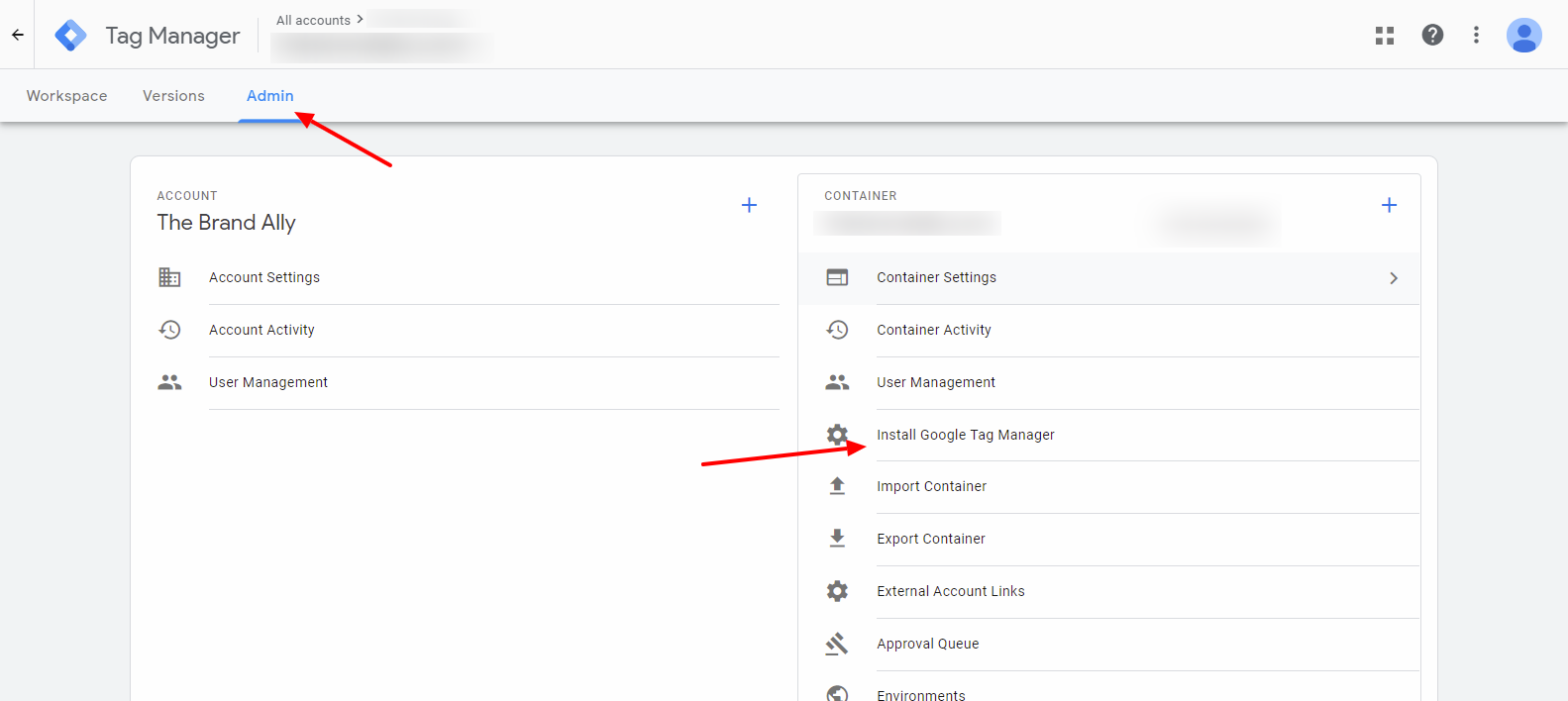Click the Import Container upload icon

(837, 486)
